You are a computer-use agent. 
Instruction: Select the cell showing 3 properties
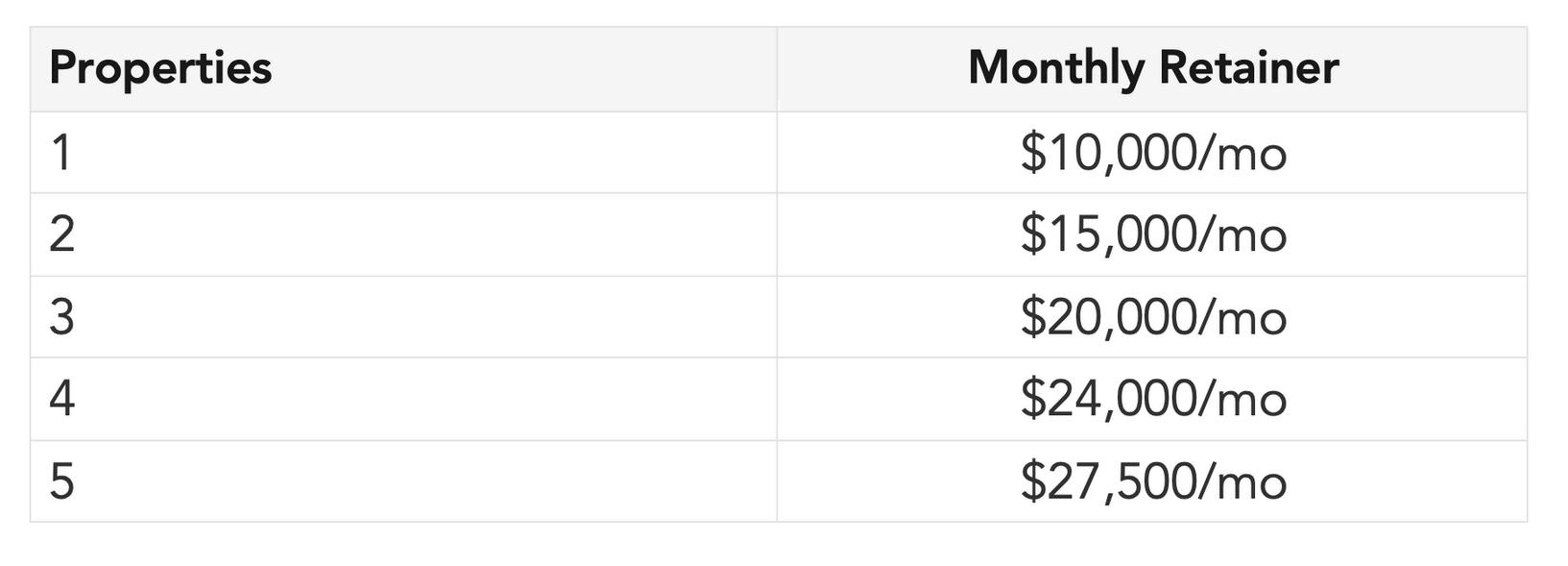[x=403, y=317]
